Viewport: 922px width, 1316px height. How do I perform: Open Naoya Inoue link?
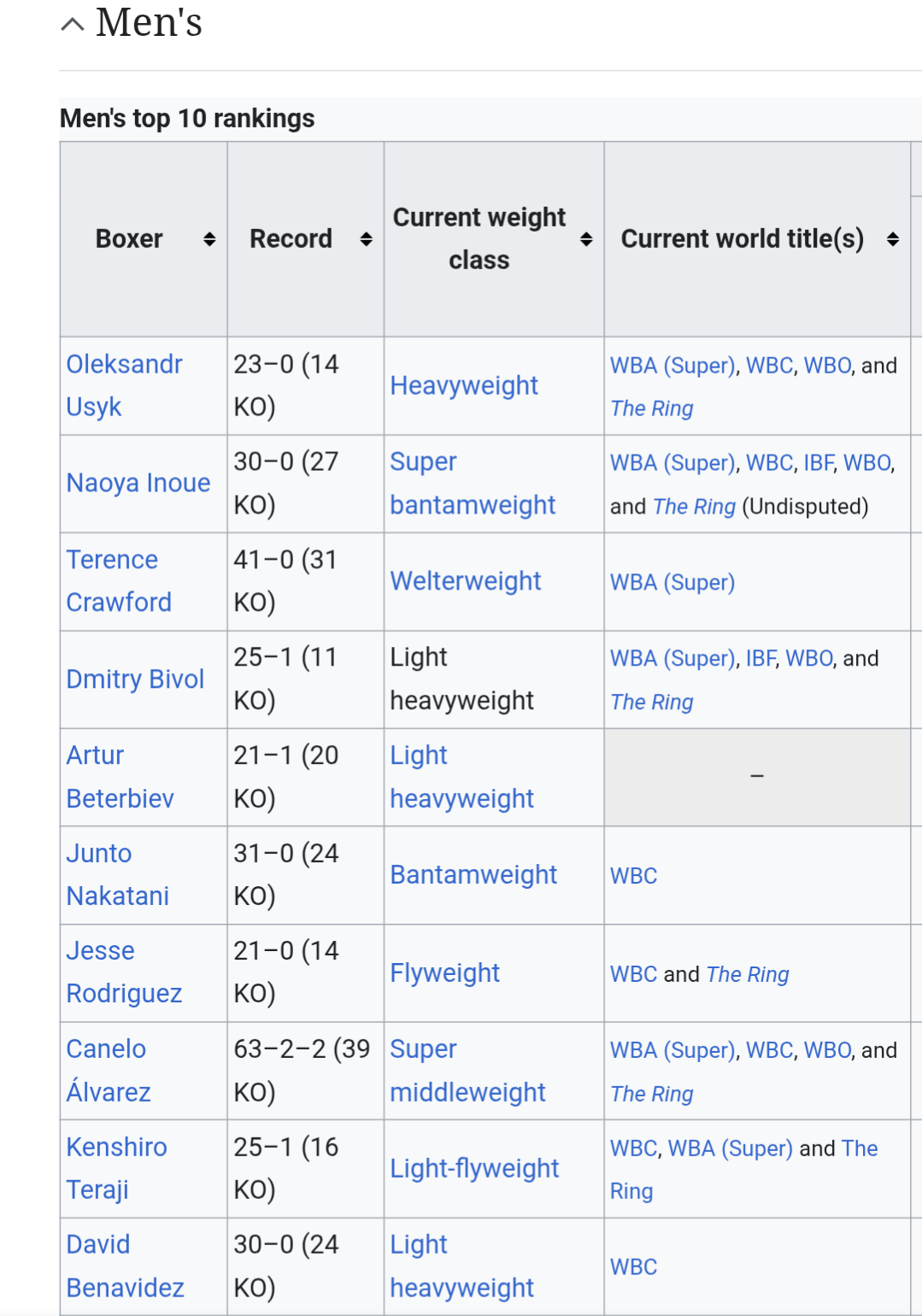click(x=138, y=483)
